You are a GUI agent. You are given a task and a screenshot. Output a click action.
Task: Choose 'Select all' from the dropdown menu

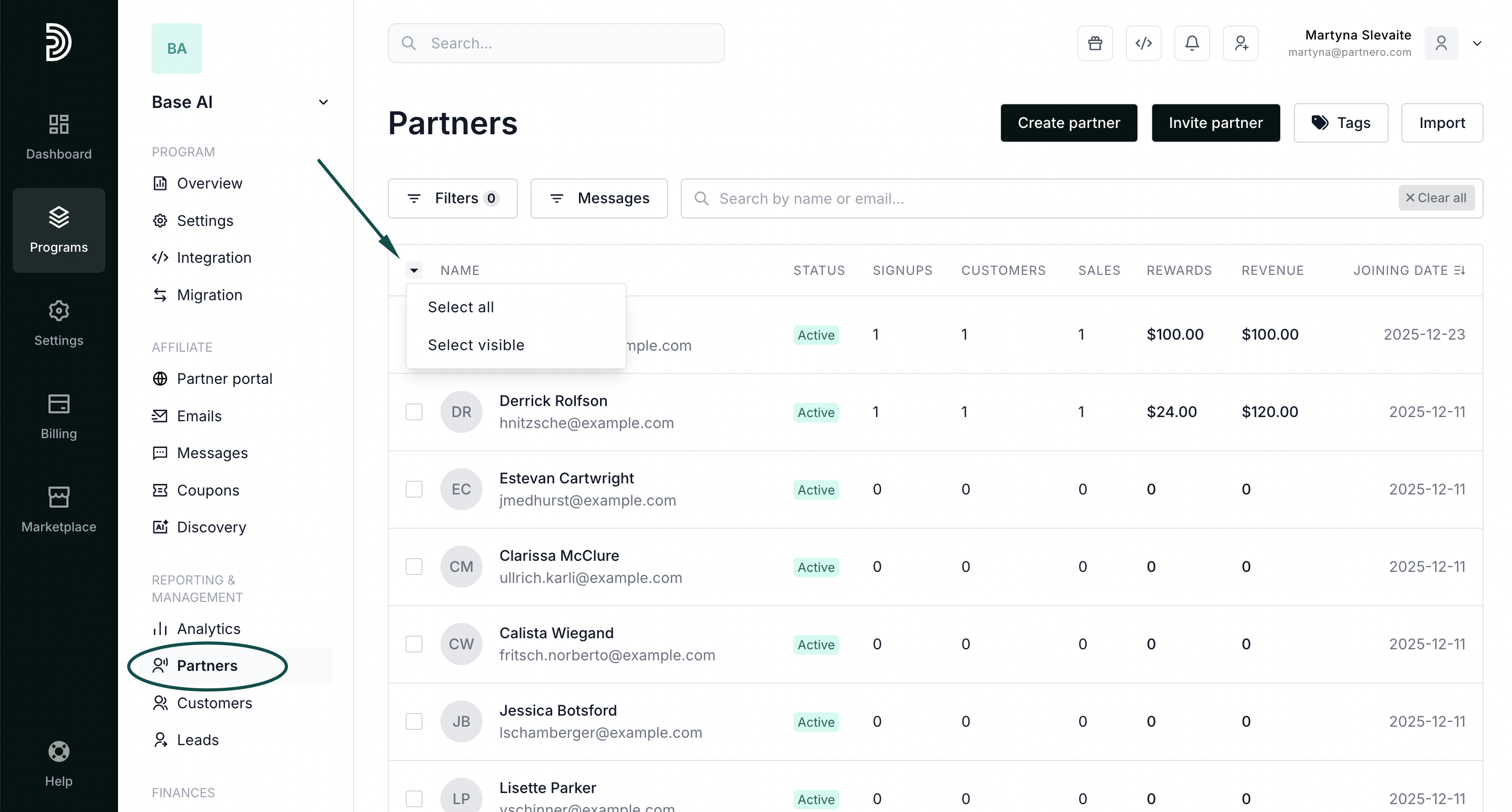coord(461,307)
